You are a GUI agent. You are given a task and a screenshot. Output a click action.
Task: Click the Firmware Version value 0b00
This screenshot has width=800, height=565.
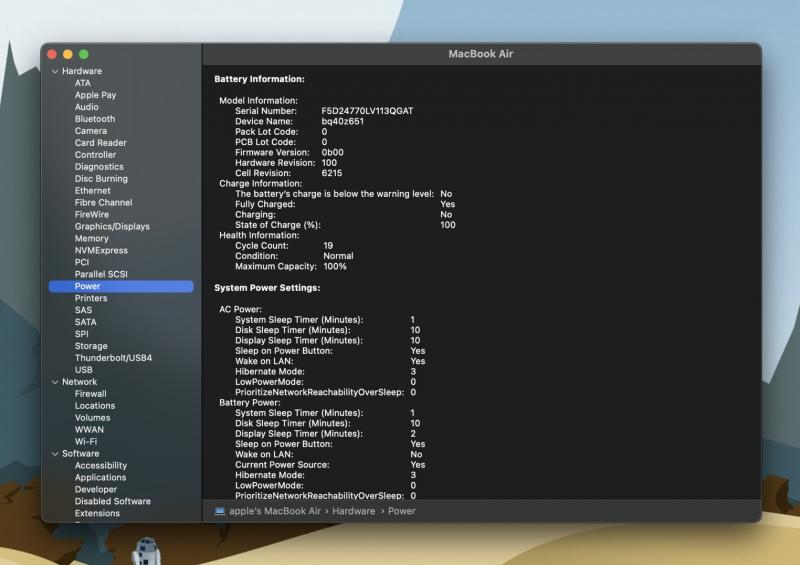333,153
